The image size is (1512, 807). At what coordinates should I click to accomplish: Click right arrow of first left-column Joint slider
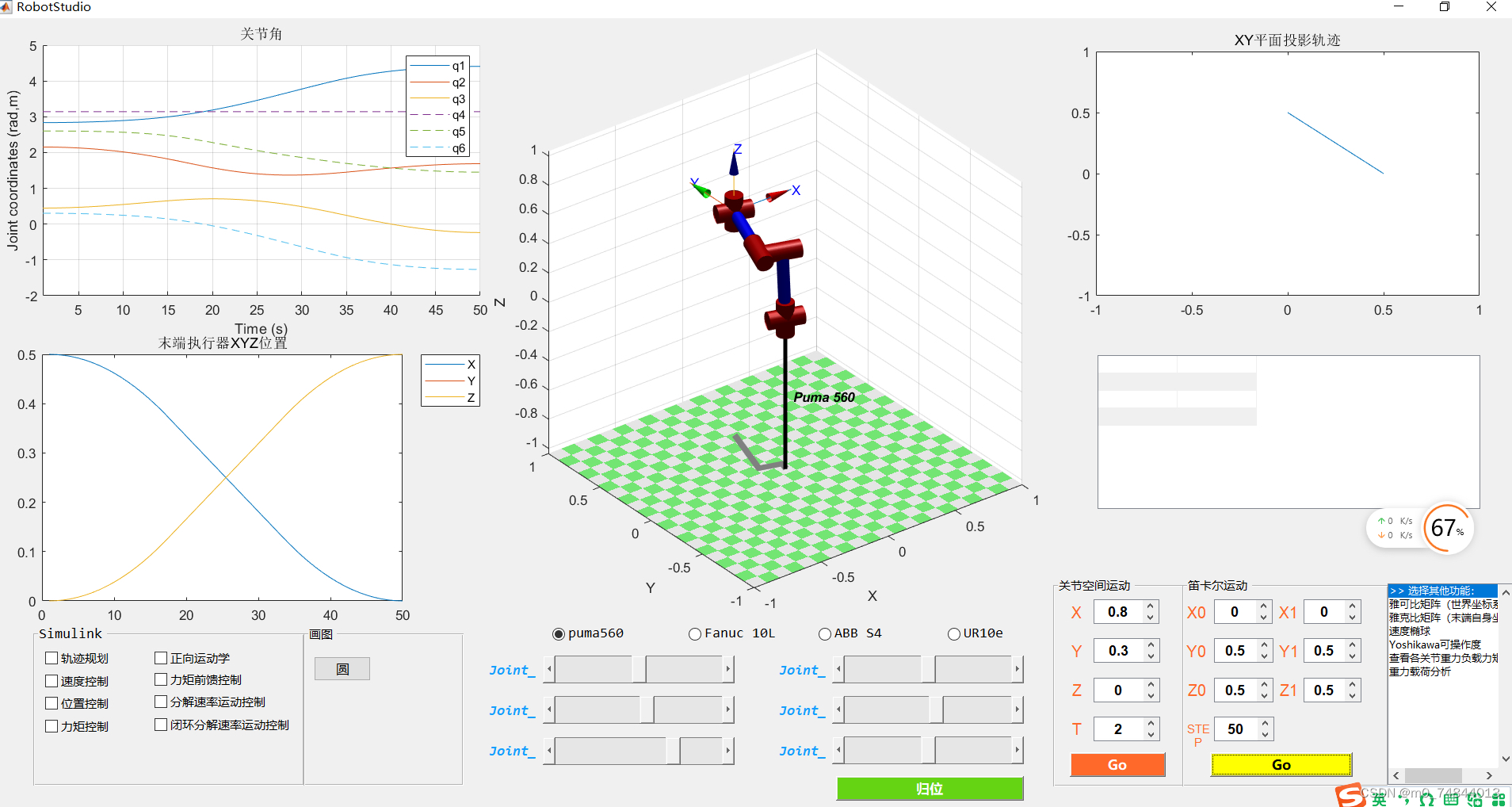727,670
